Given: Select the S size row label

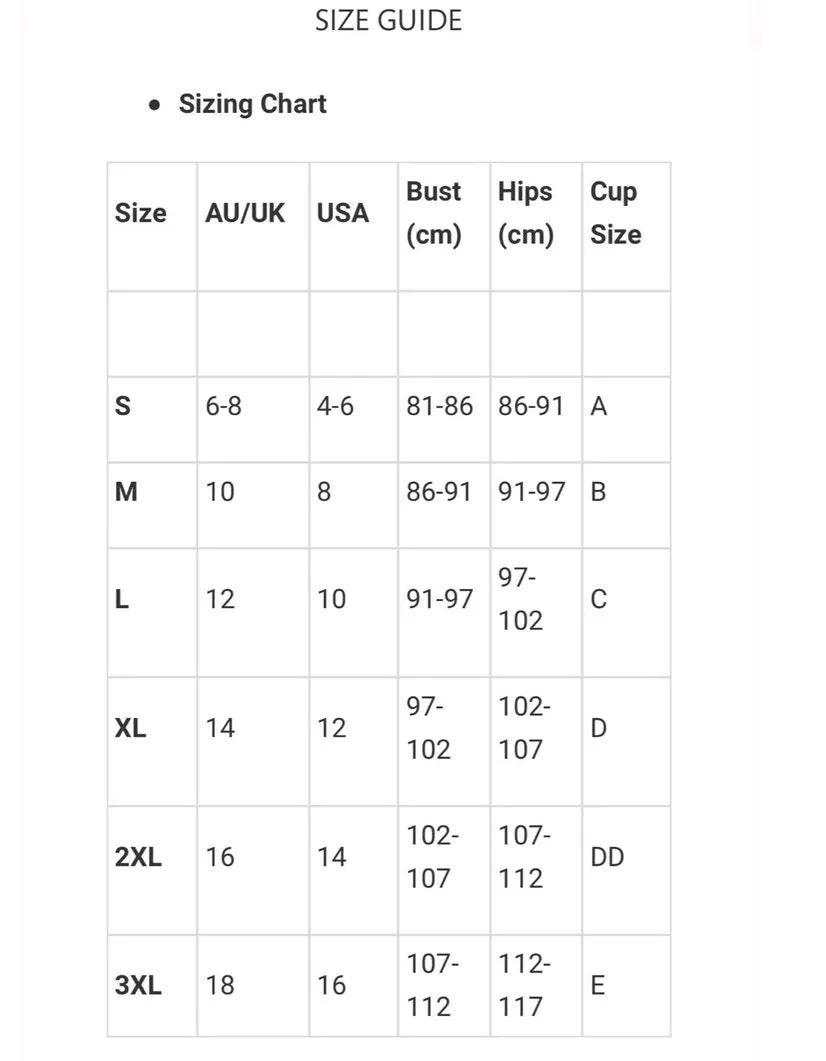Looking at the screenshot, I should pyautogui.click(x=123, y=406).
